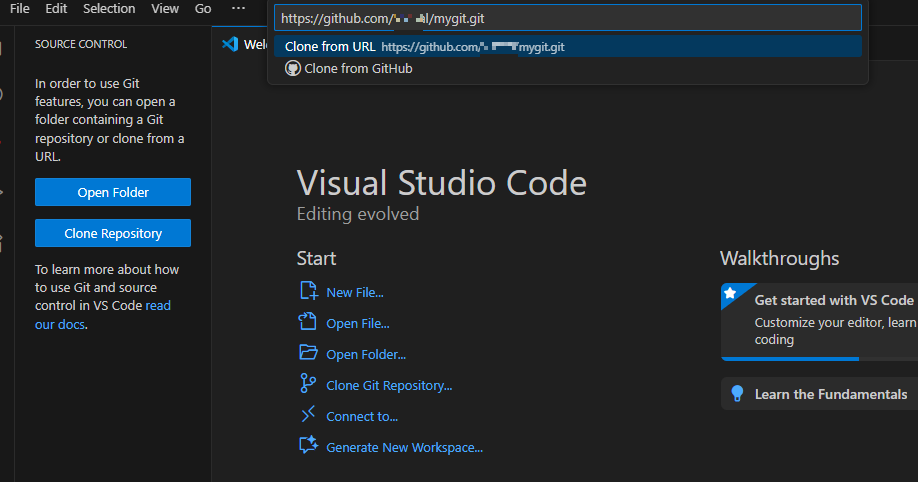The image size is (918, 482).
Task: Click the Open Folder button in Source Control
Action: point(113,192)
